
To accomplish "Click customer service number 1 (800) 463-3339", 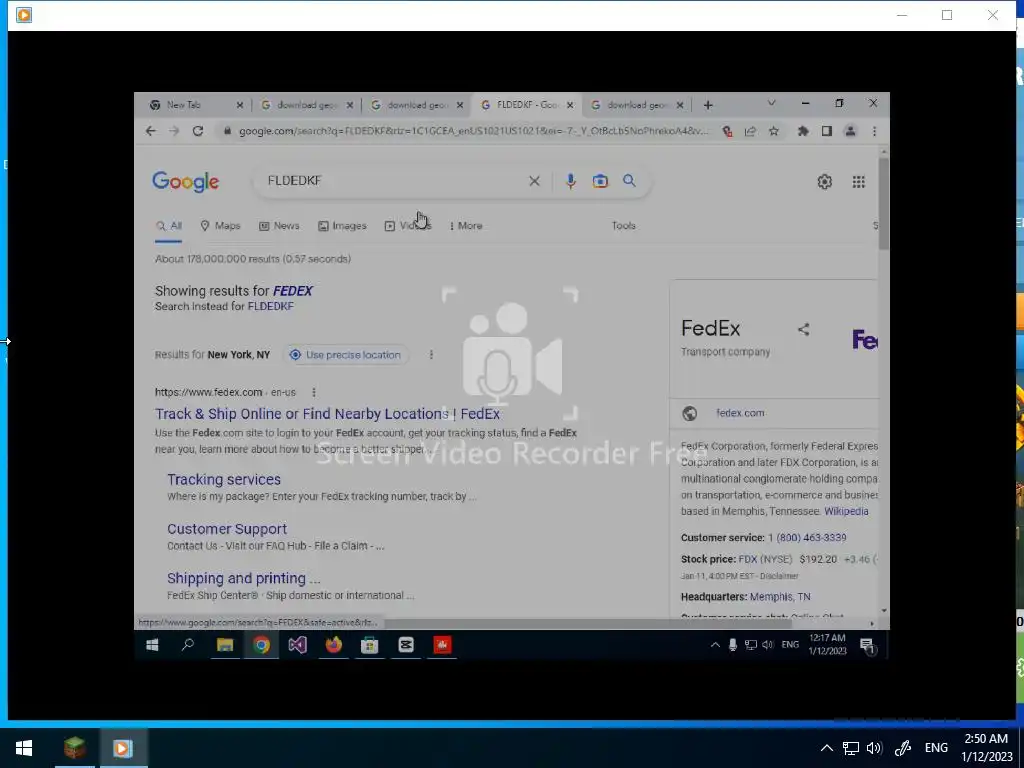I will (807, 538).
